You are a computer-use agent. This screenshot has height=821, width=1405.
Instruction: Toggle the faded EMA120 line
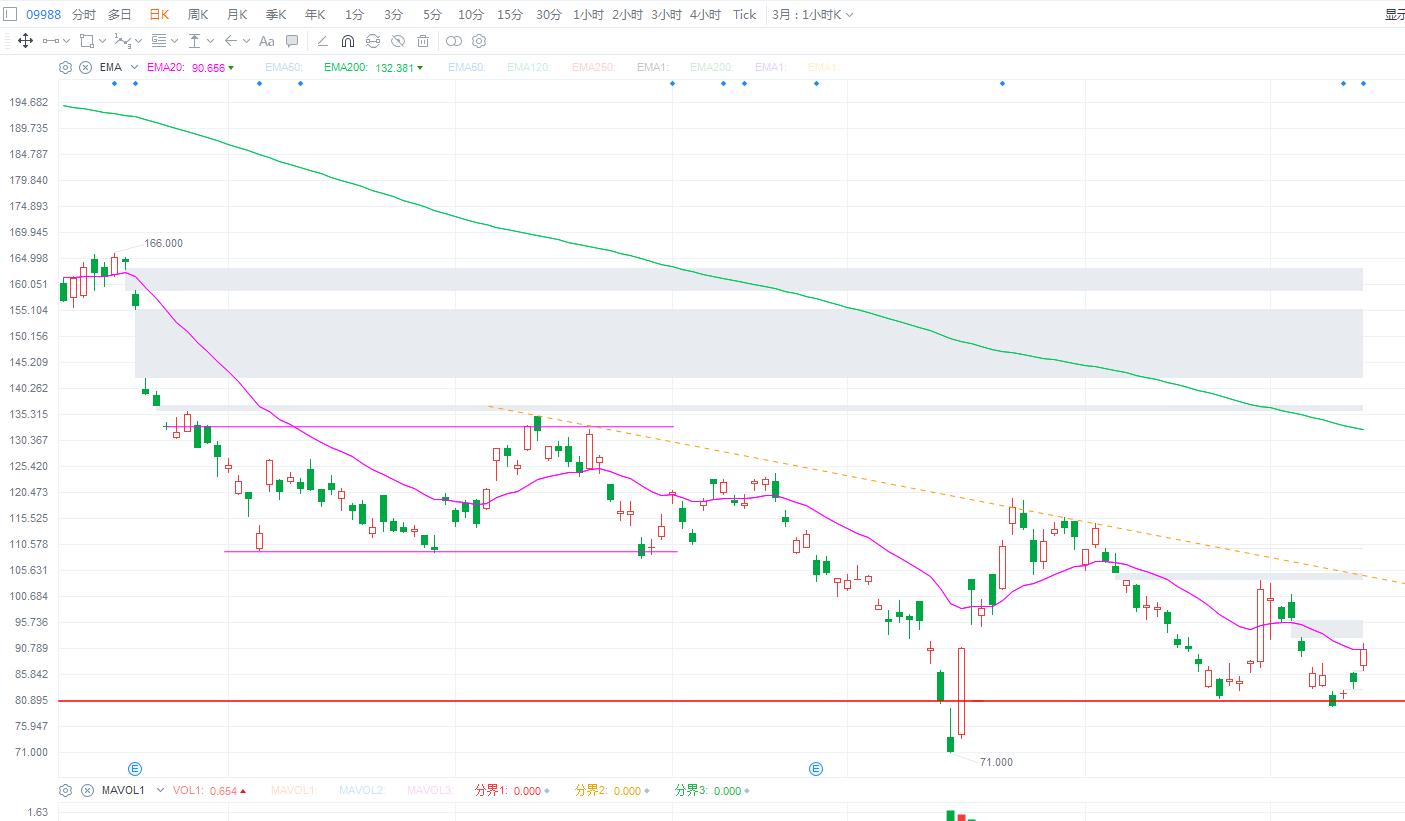(528, 67)
